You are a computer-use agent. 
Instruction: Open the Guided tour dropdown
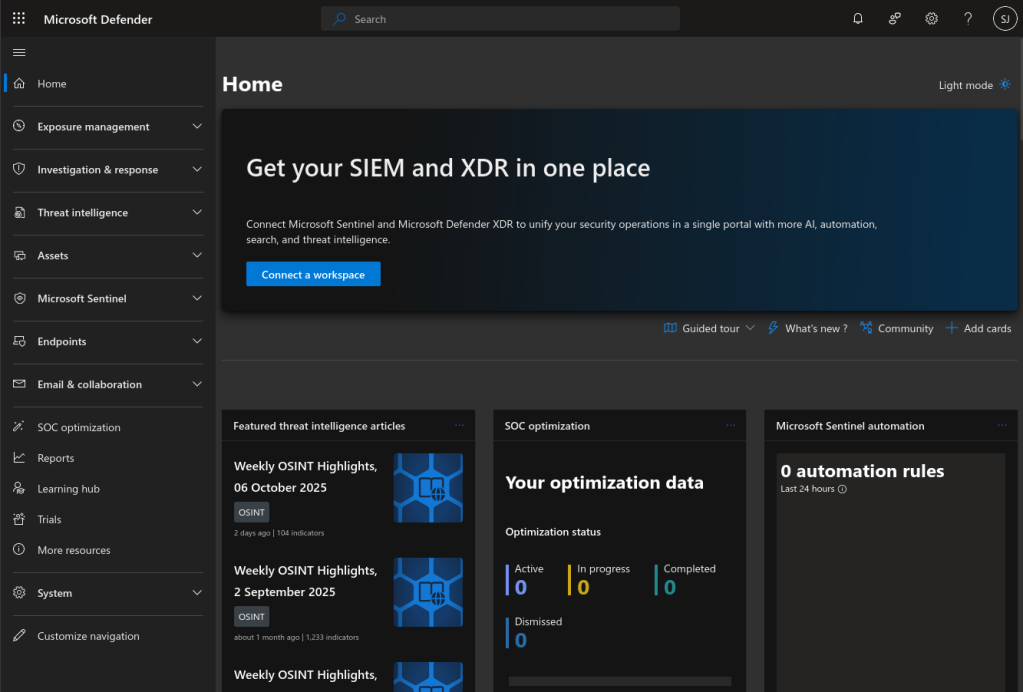click(709, 328)
